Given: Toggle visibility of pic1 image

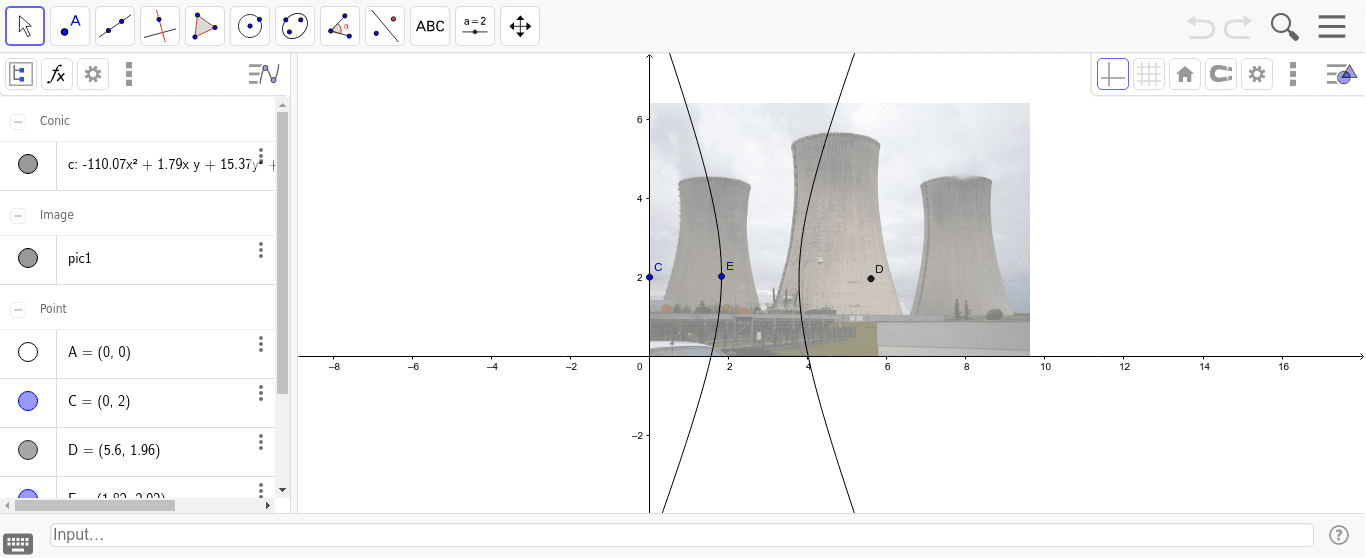Looking at the screenshot, I should click(x=28, y=258).
